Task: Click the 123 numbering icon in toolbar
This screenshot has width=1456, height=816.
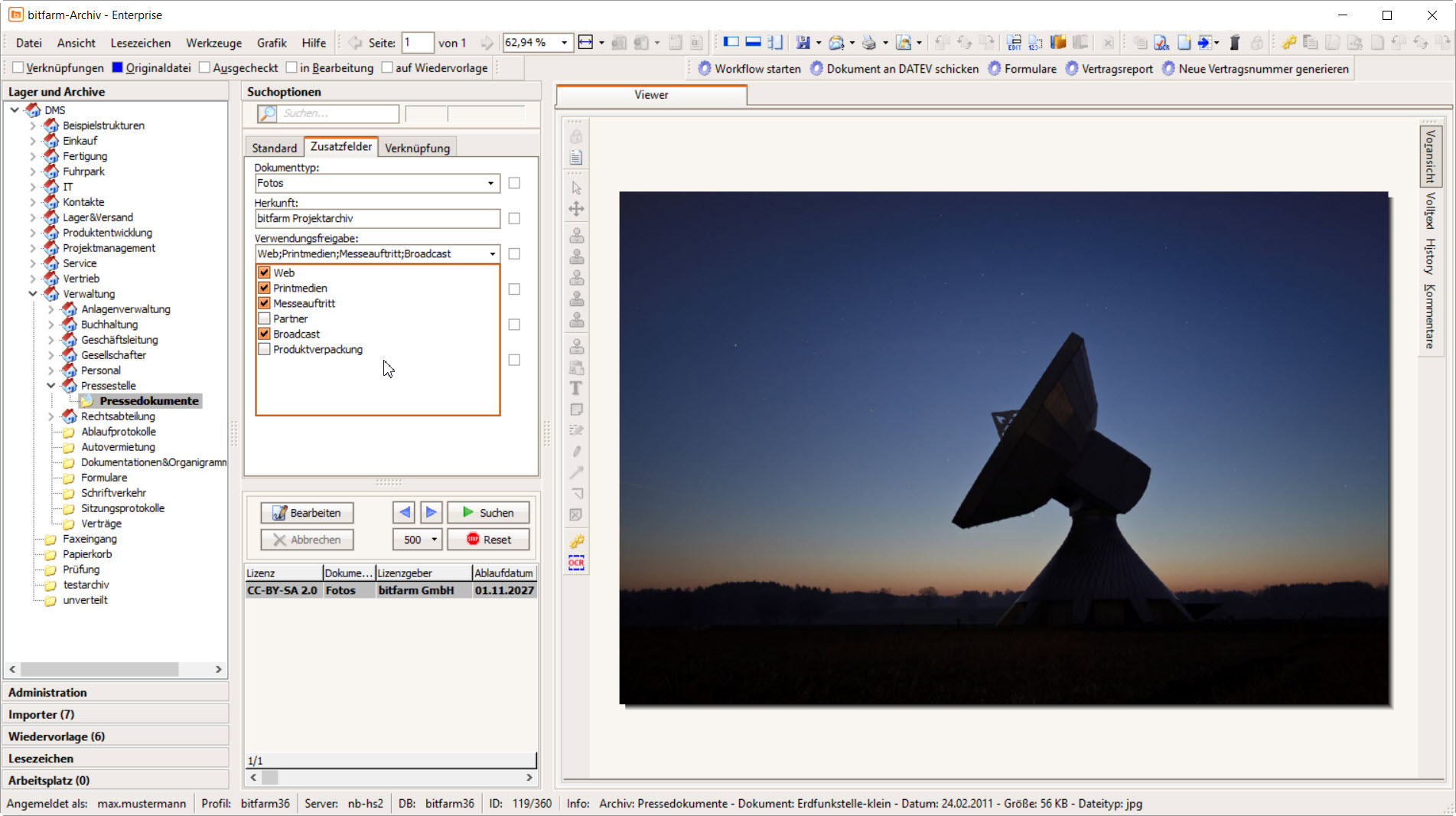Action: click(x=1035, y=43)
